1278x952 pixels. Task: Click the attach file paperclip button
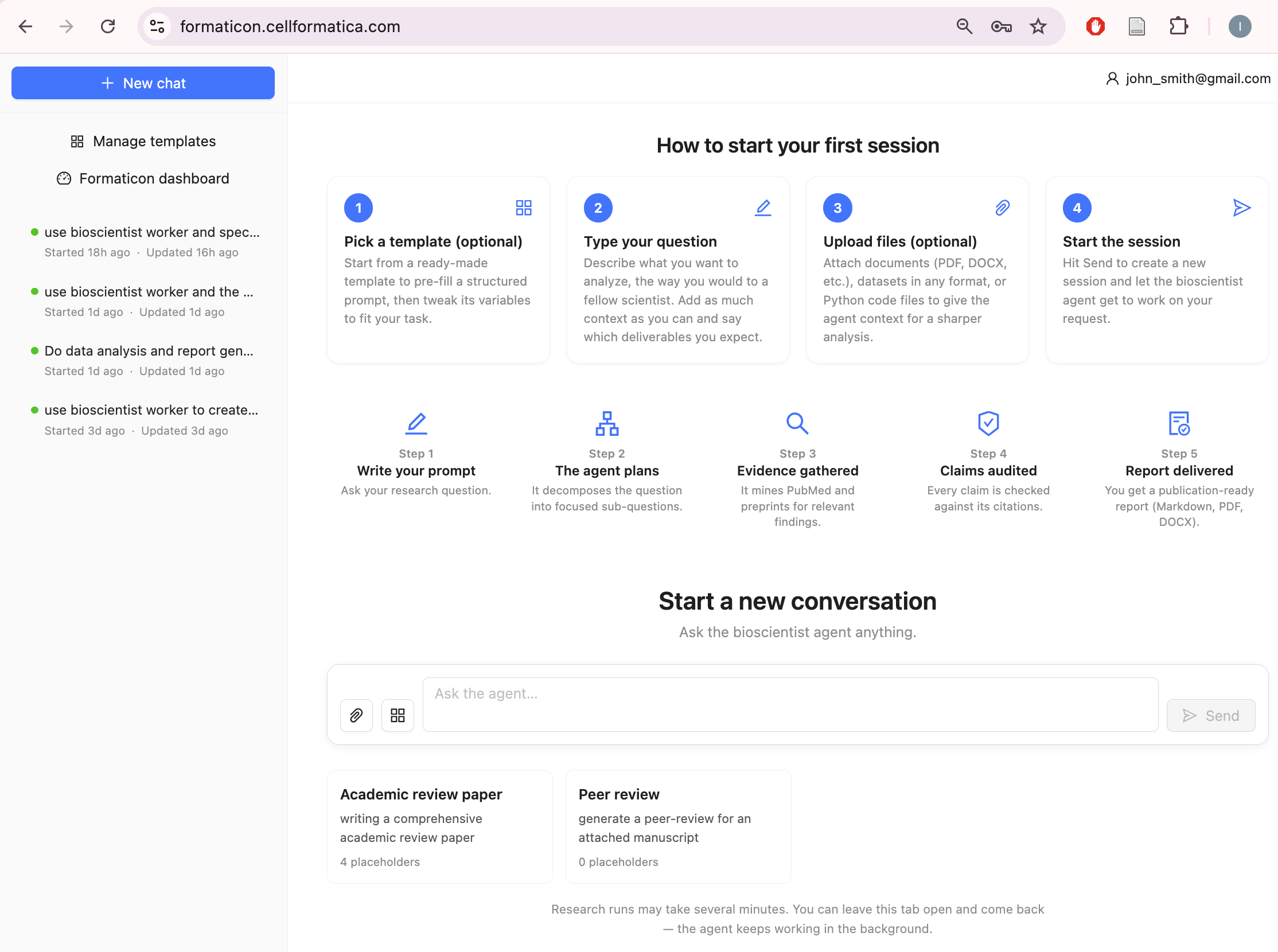tap(356, 716)
